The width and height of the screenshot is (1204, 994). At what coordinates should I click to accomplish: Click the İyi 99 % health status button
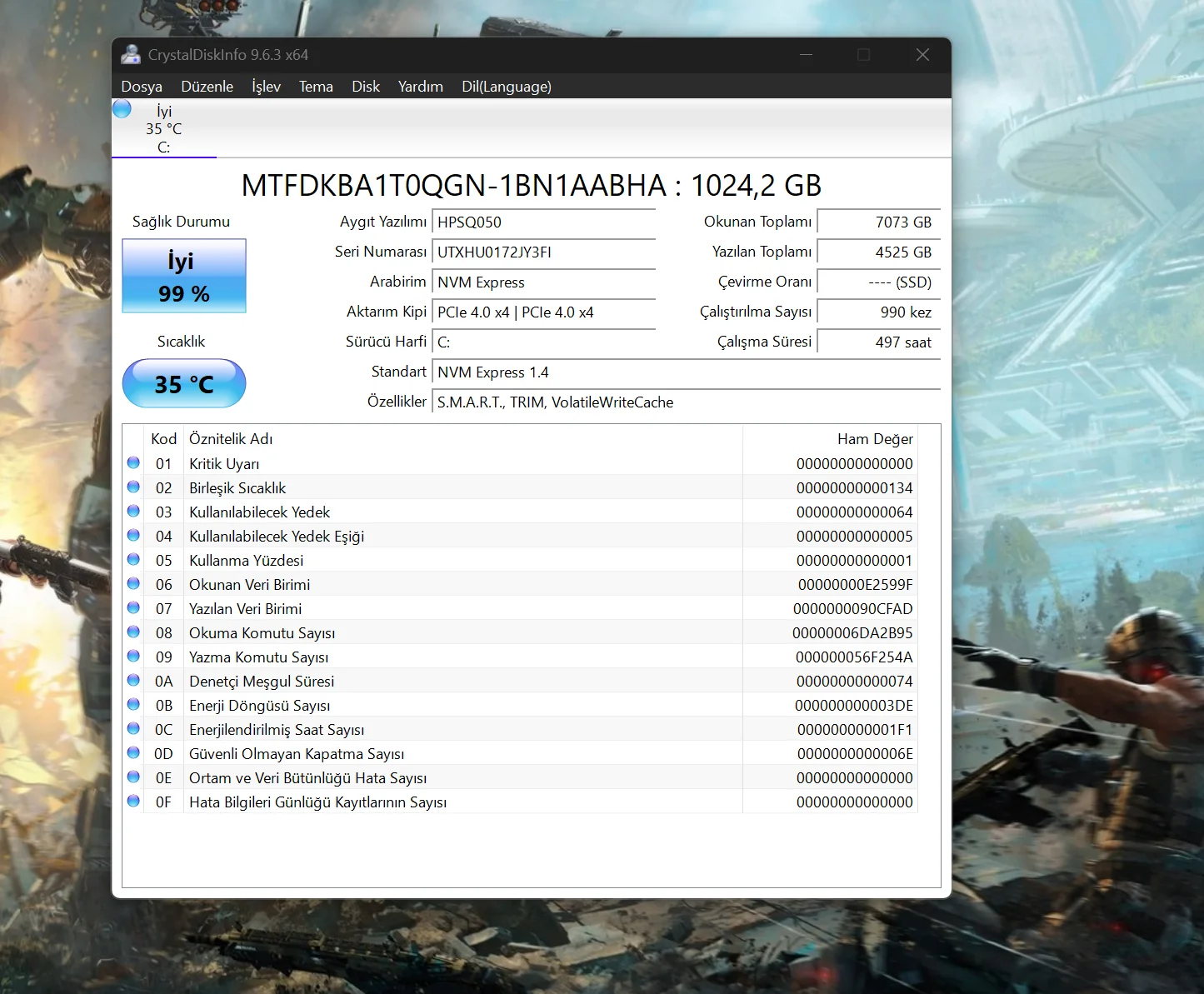184,277
